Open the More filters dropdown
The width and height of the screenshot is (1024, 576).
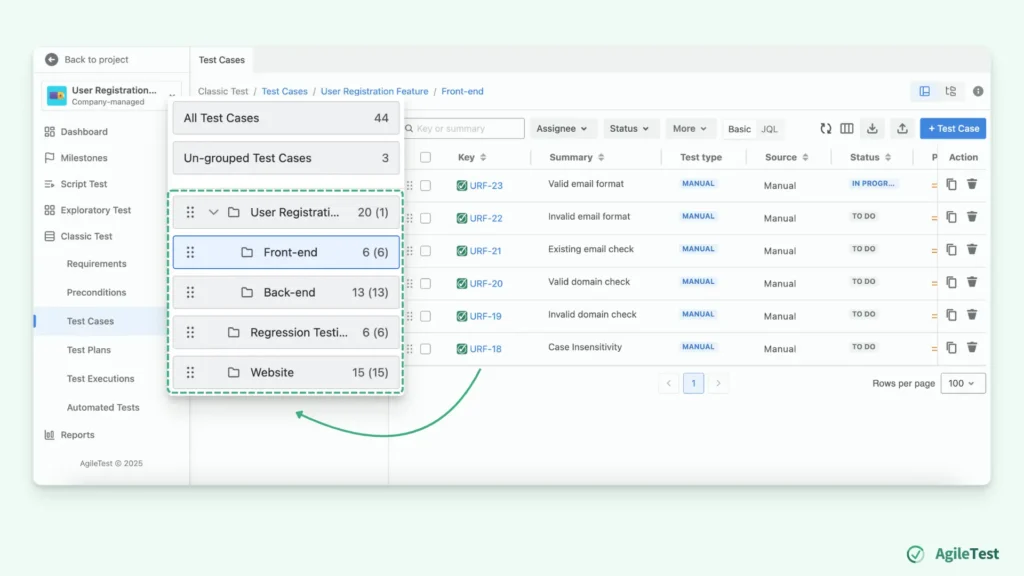click(x=690, y=129)
